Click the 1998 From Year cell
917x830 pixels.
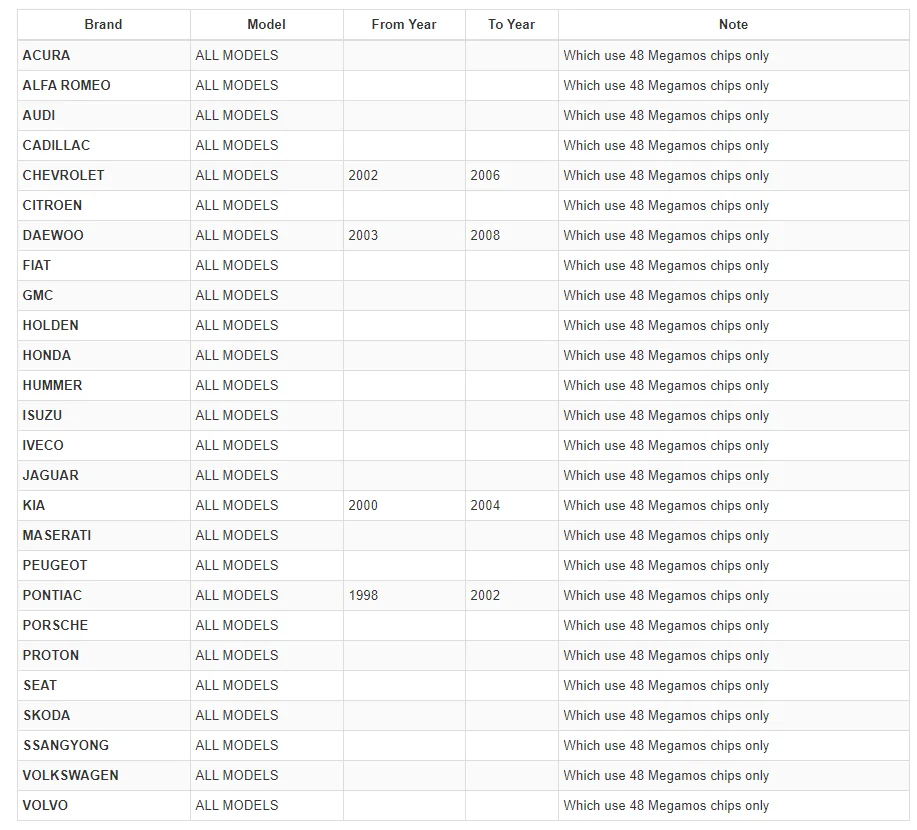click(363, 595)
